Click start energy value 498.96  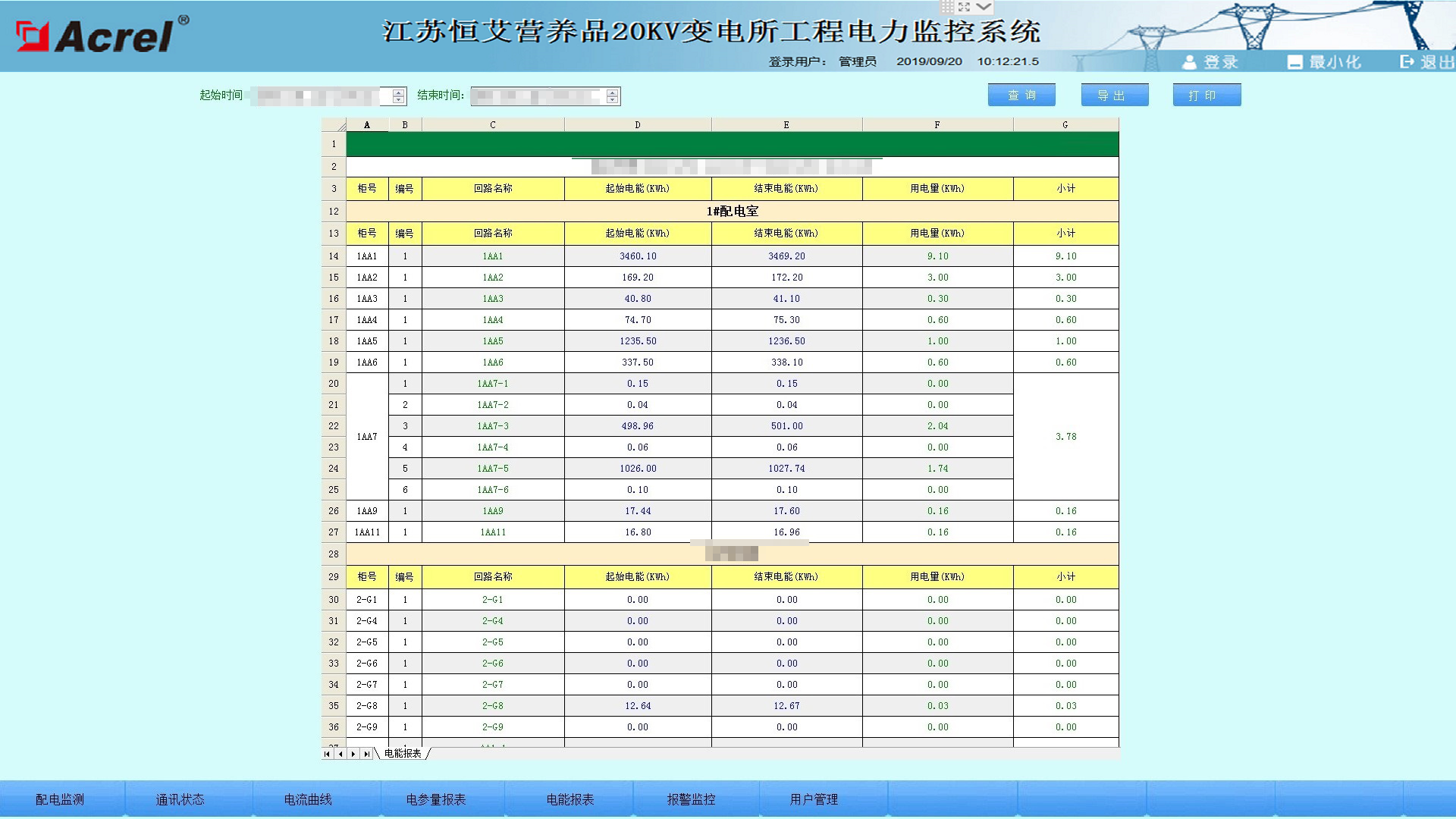638,426
